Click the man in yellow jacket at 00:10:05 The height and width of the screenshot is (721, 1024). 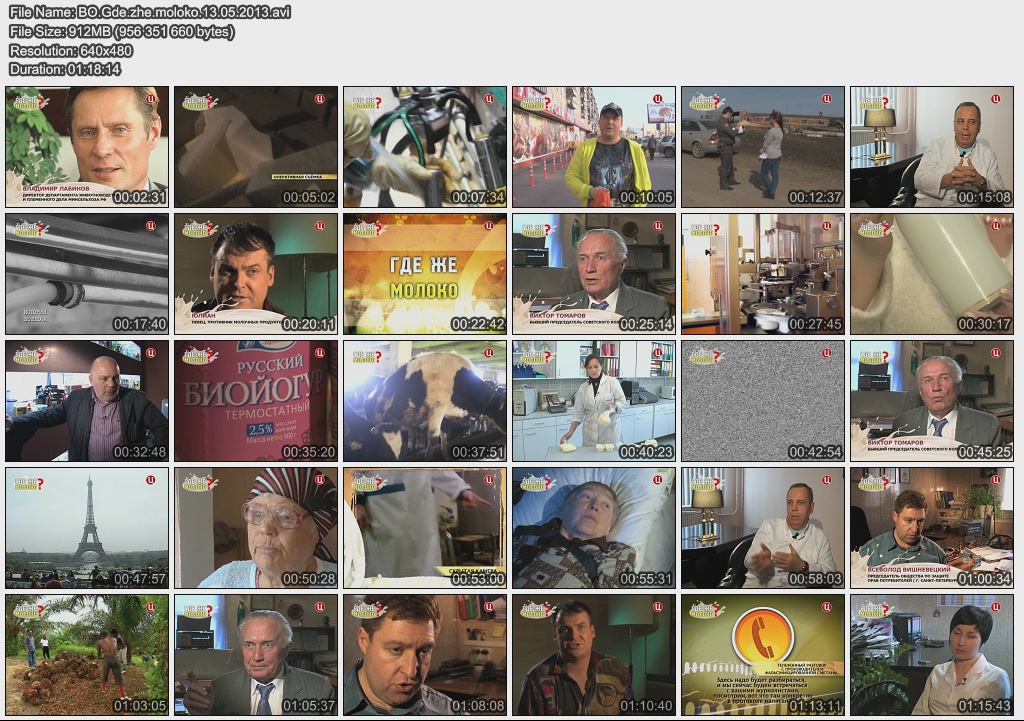pos(594,147)
